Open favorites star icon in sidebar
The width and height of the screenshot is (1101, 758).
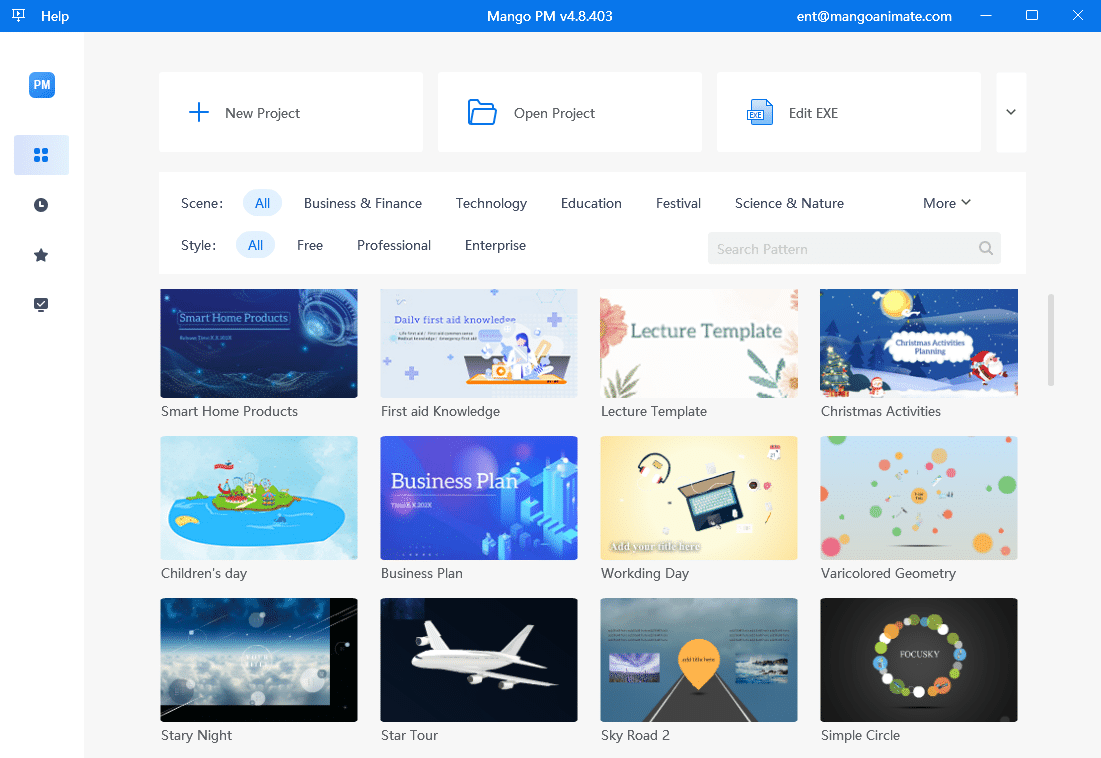41,255
